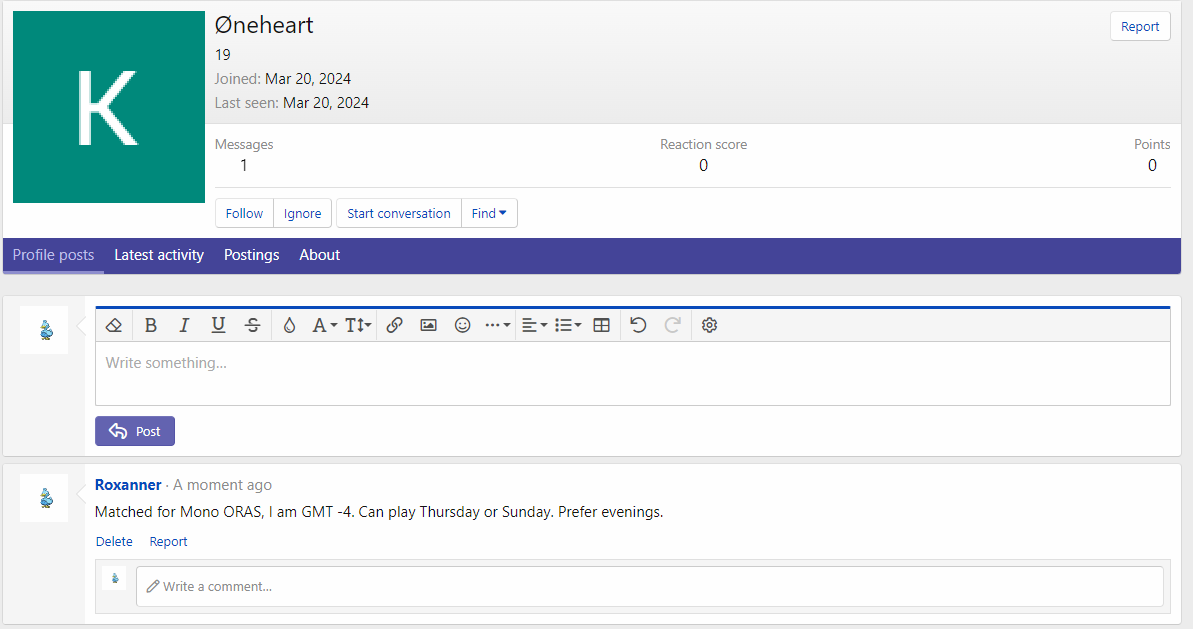Expand the font family dropdown
This screenshot has width=1193, height=629.
point(324,325)
